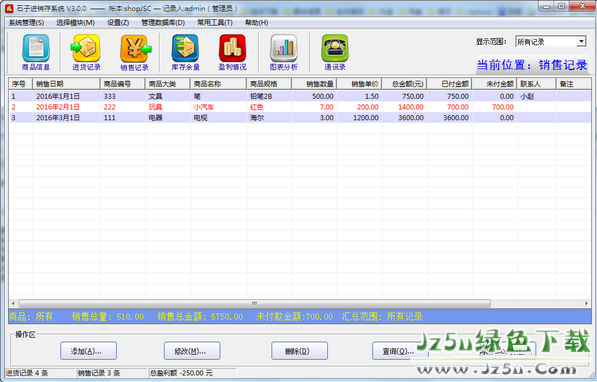Click the scrollbar right arrow
597x382 pixels.
(586, 304)
